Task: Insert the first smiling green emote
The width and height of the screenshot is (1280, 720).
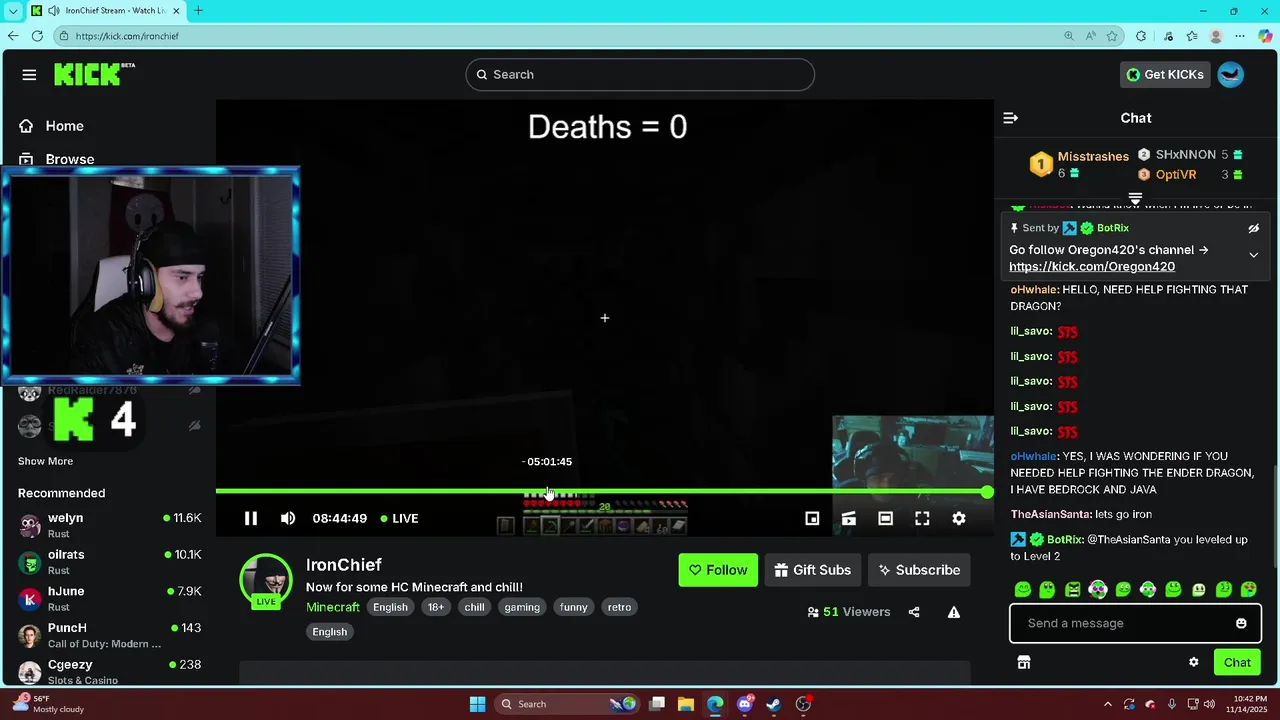Action: coord(1022,589)
